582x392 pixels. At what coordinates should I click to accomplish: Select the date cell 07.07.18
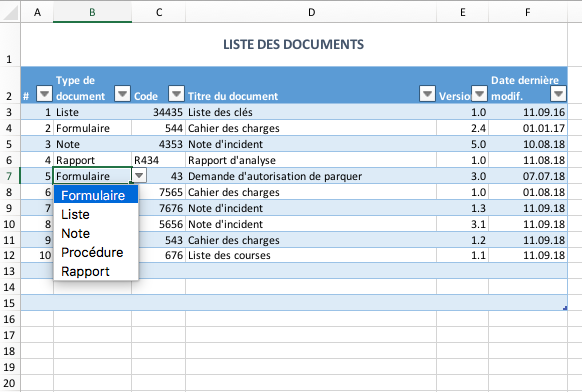528,176
